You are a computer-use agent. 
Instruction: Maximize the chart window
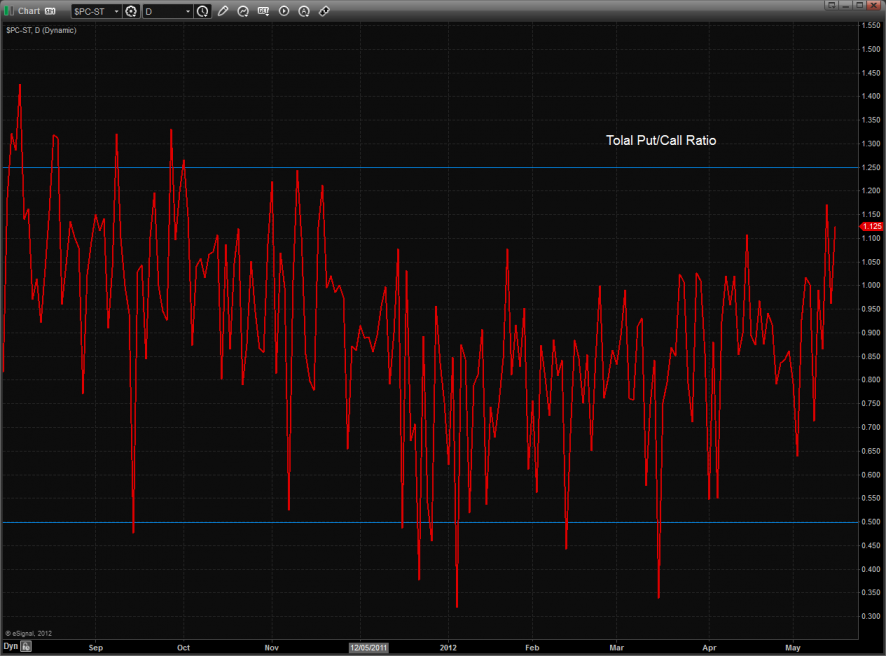(859, 5)
